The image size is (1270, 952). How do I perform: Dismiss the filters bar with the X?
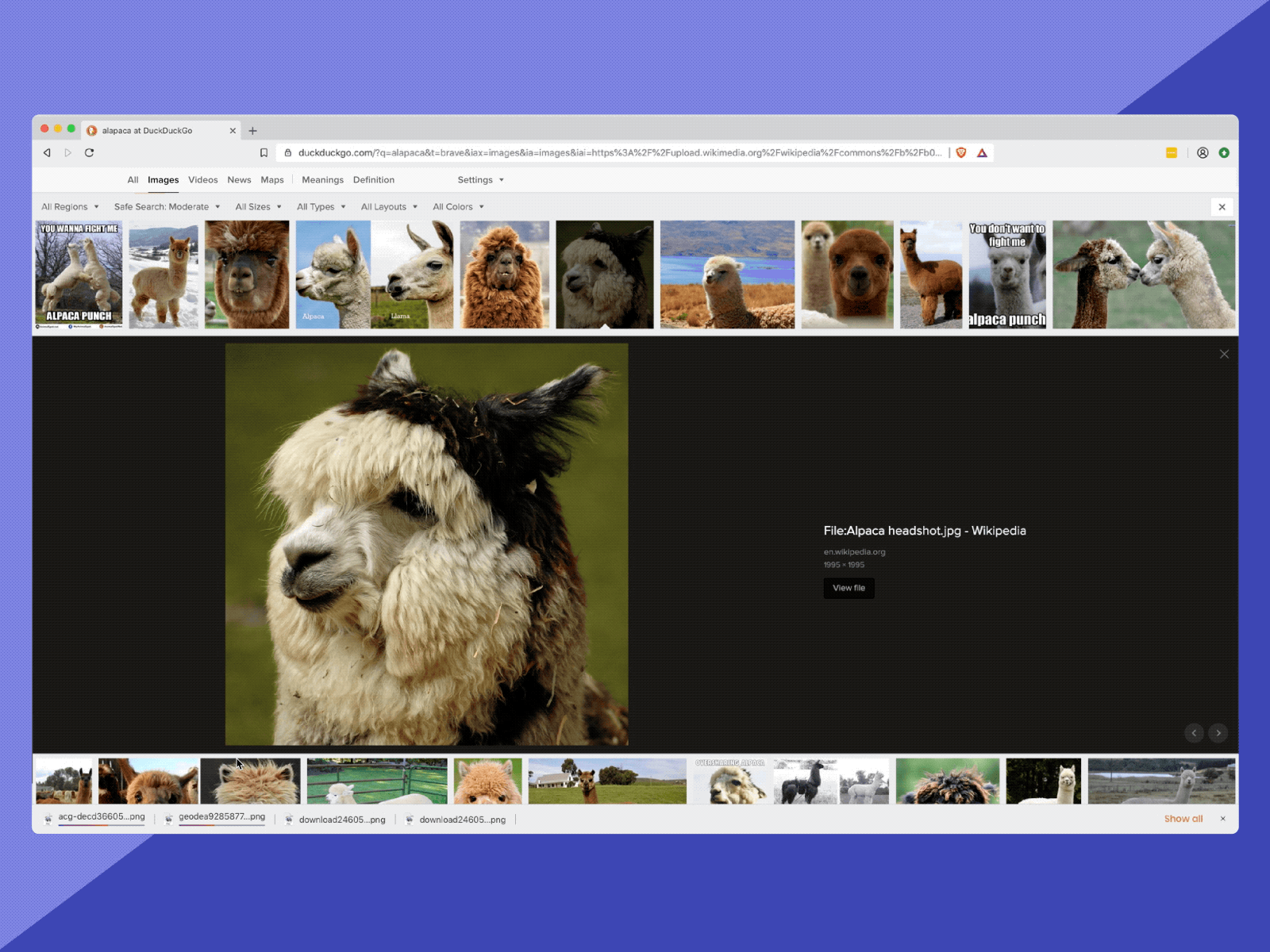click(x=1222, y=207)
